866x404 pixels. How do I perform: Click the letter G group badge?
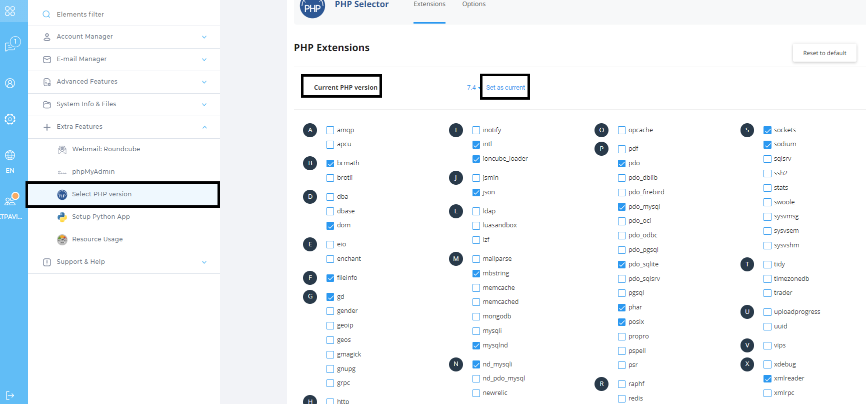point(310,297)
